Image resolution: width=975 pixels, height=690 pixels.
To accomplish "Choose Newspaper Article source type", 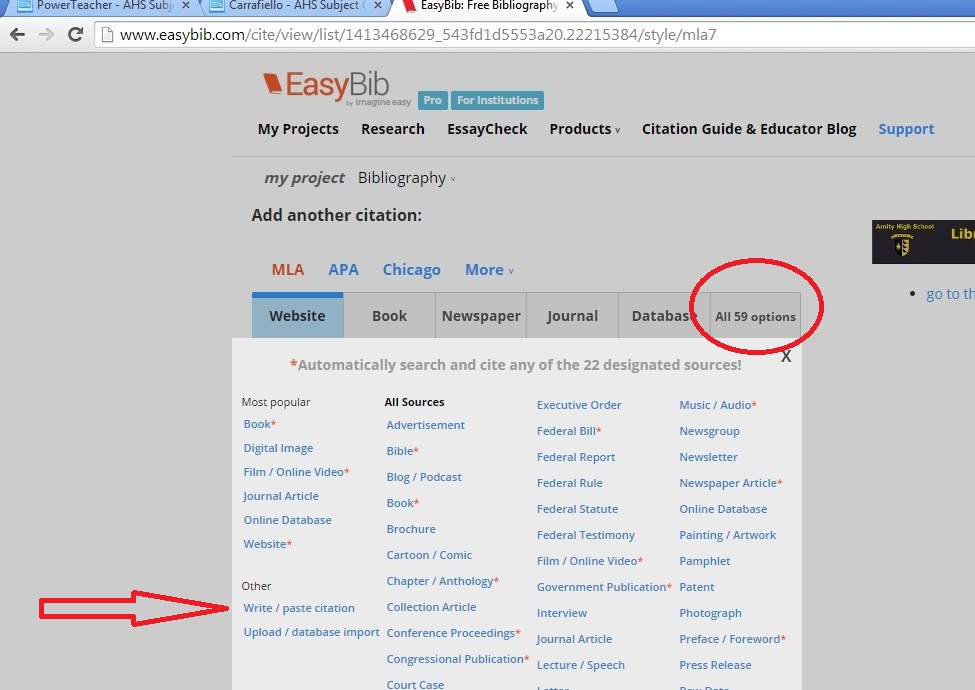I will [x=731, y=483].
